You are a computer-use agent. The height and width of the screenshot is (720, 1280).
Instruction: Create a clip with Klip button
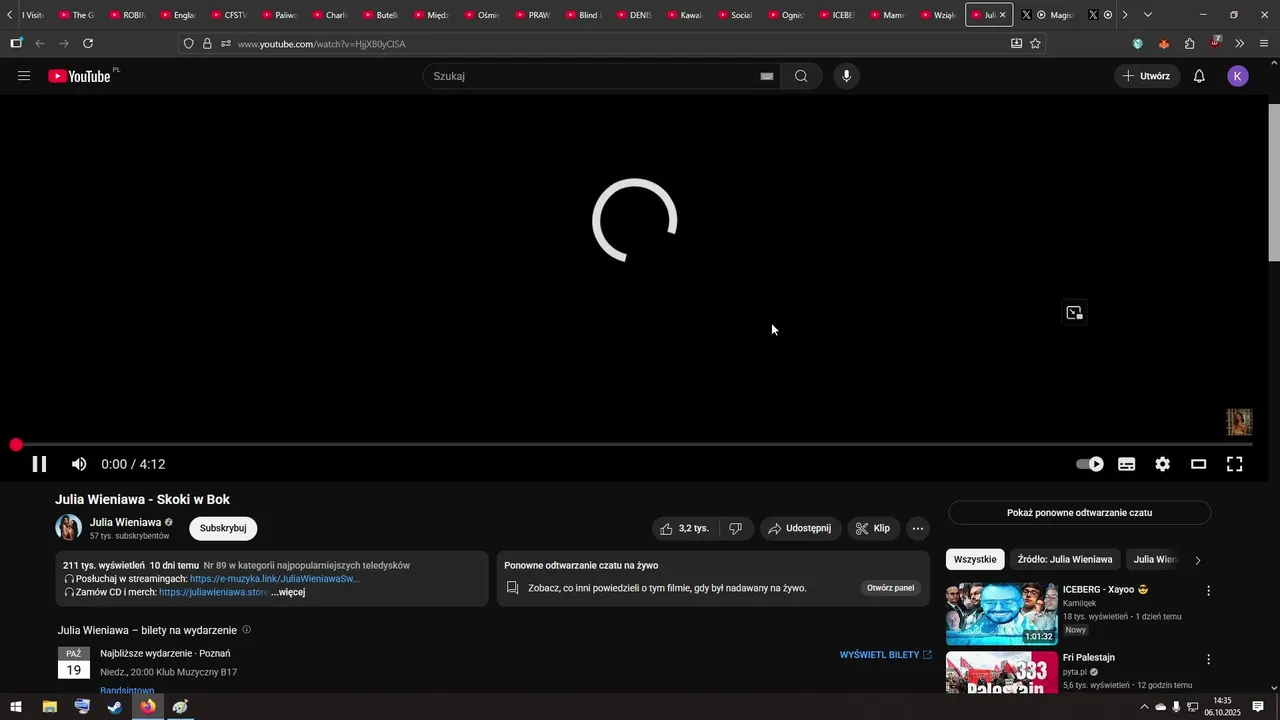pyautogui.click(x=872, y=528)
